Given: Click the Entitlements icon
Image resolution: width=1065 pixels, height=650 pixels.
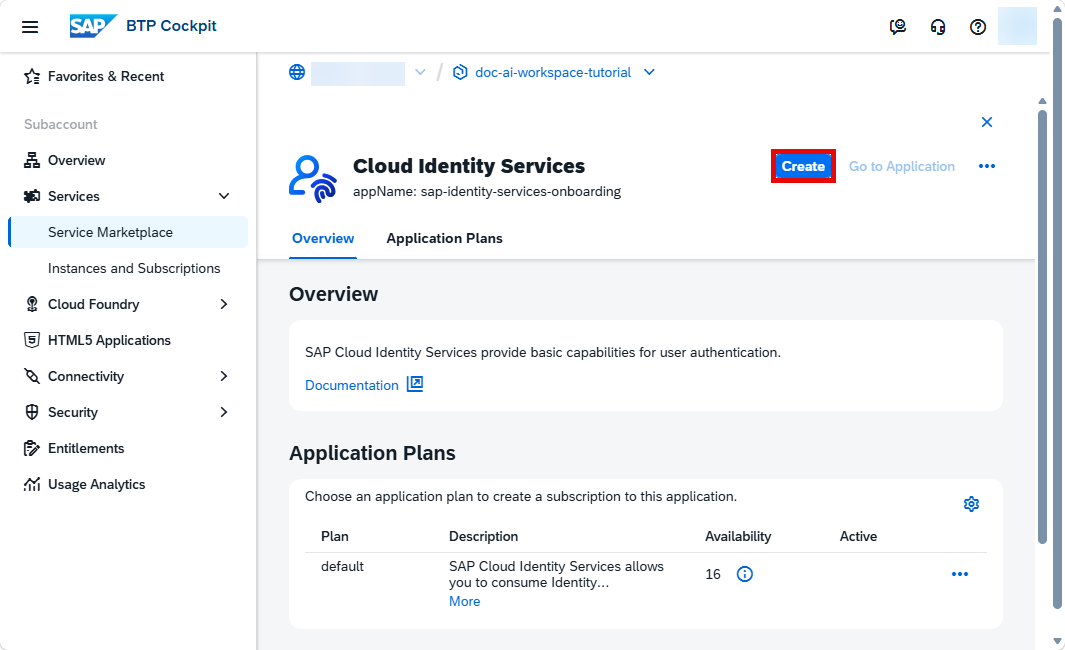Looking at the screenshot, I should [32, 448].
